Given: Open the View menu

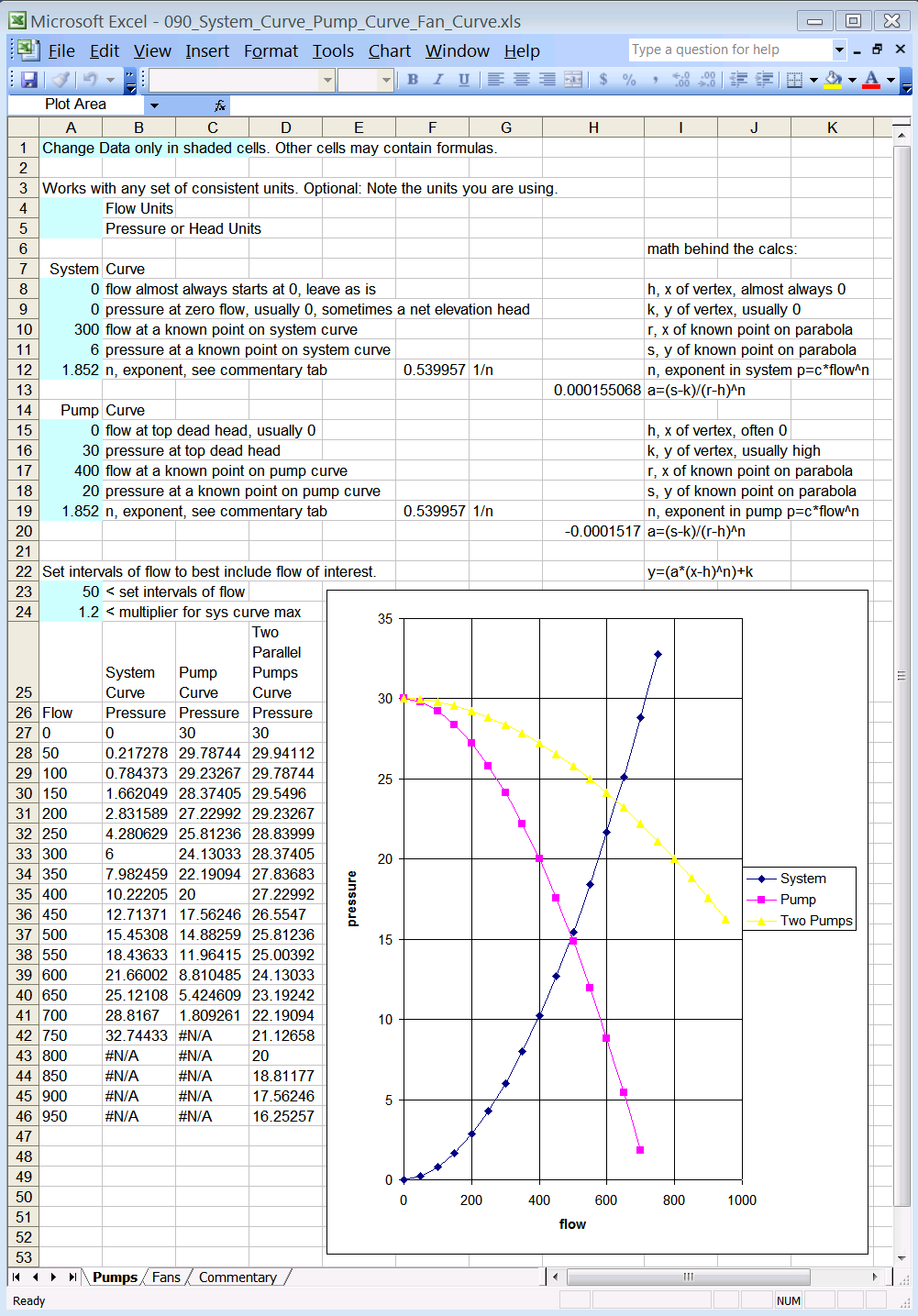Looking at the screenshot, I should (152, 50).
